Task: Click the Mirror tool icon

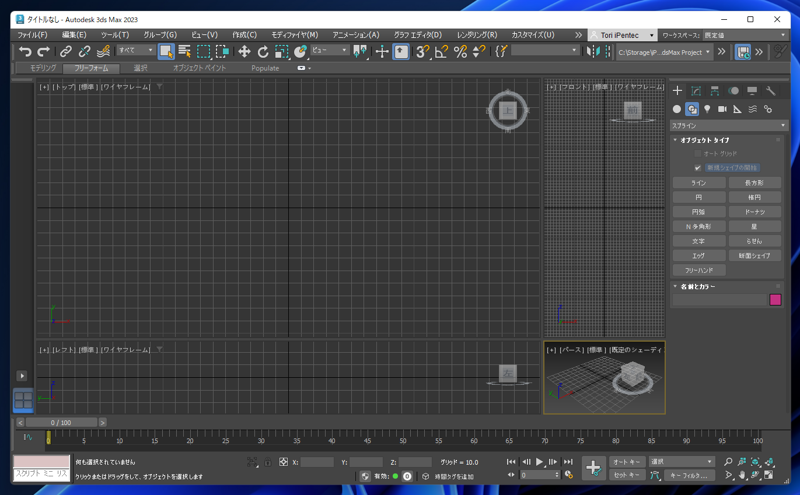Action: point(593,52)
